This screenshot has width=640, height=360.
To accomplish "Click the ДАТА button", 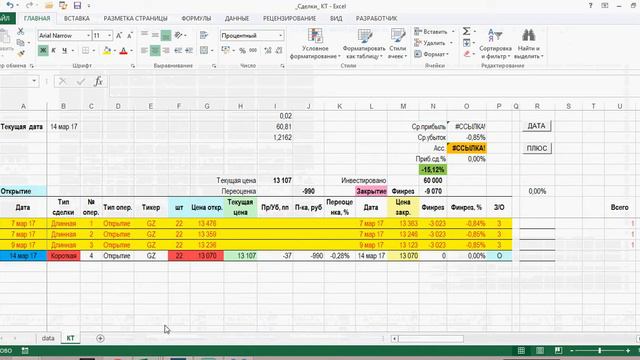I will (x=536, y=126).
